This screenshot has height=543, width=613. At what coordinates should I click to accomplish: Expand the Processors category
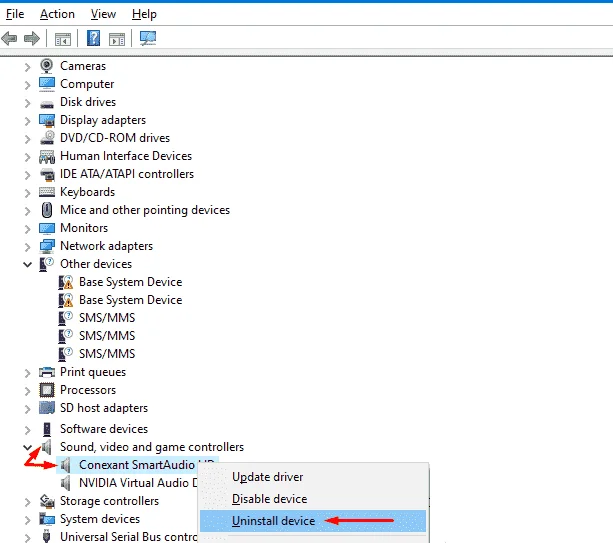point(27,391)
